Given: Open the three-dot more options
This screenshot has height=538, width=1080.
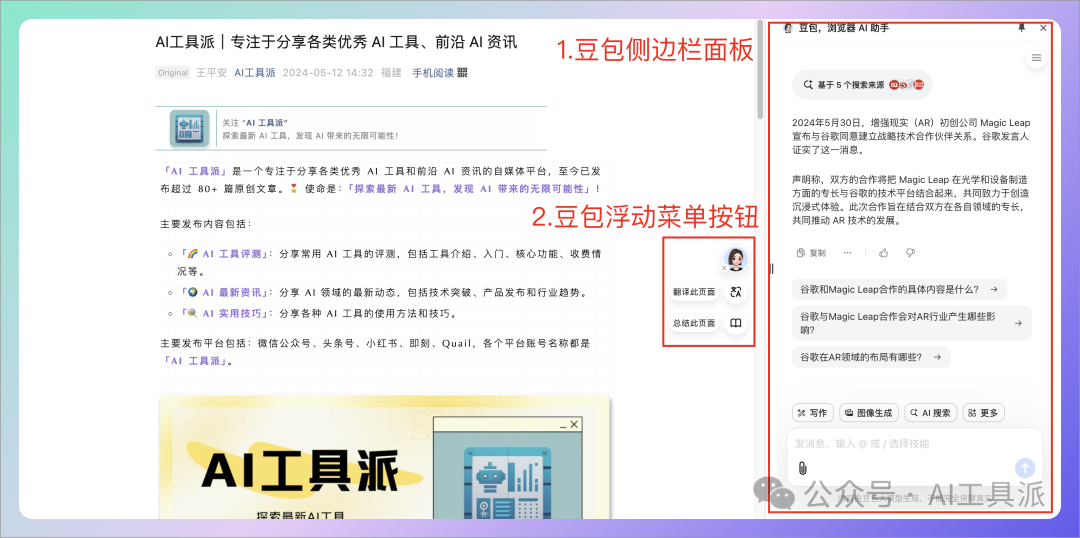Looking at the screenshot, I should point(848,253).
